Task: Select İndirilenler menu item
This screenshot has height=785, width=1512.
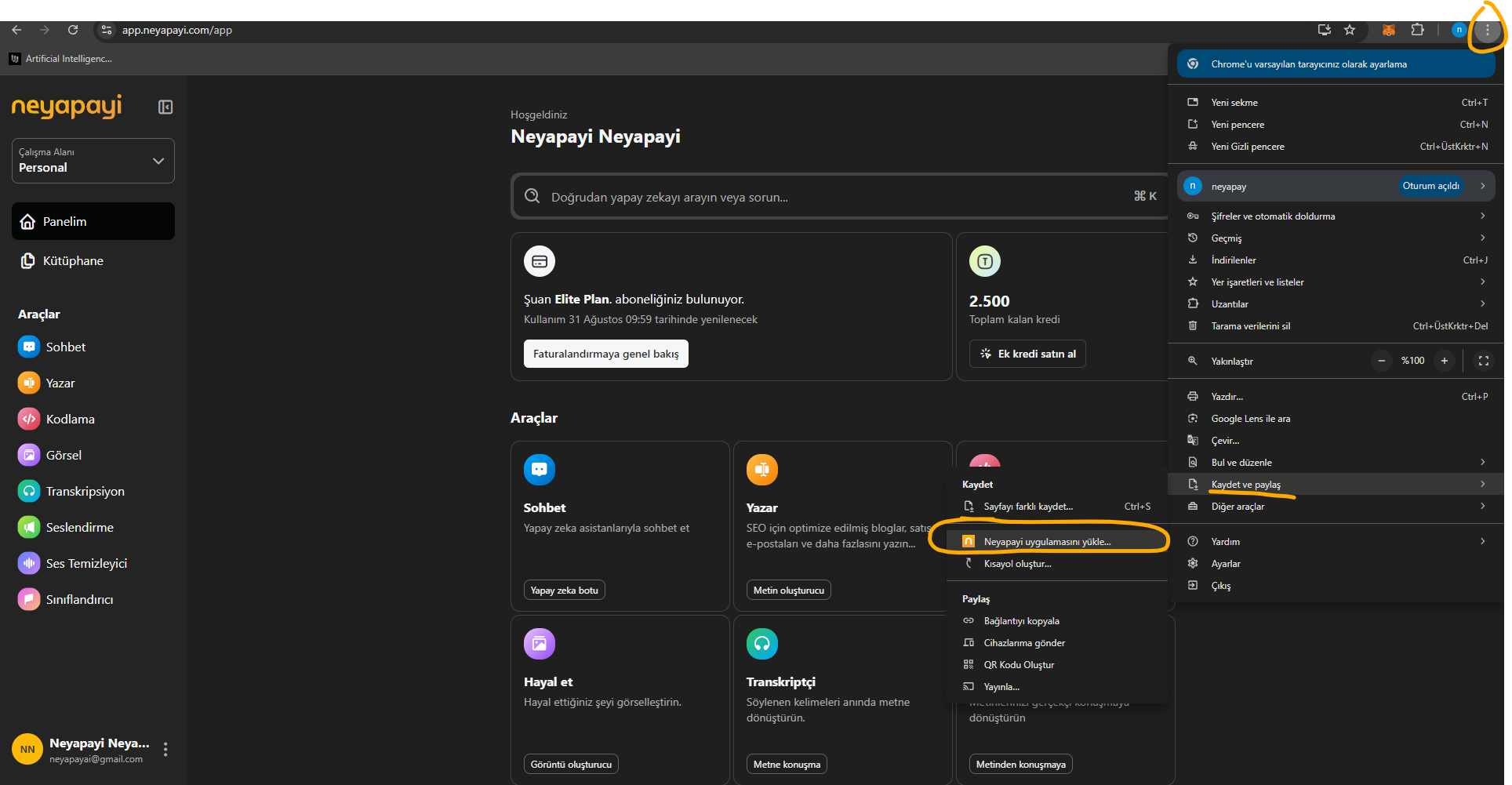Action: tap(1336, 260)
